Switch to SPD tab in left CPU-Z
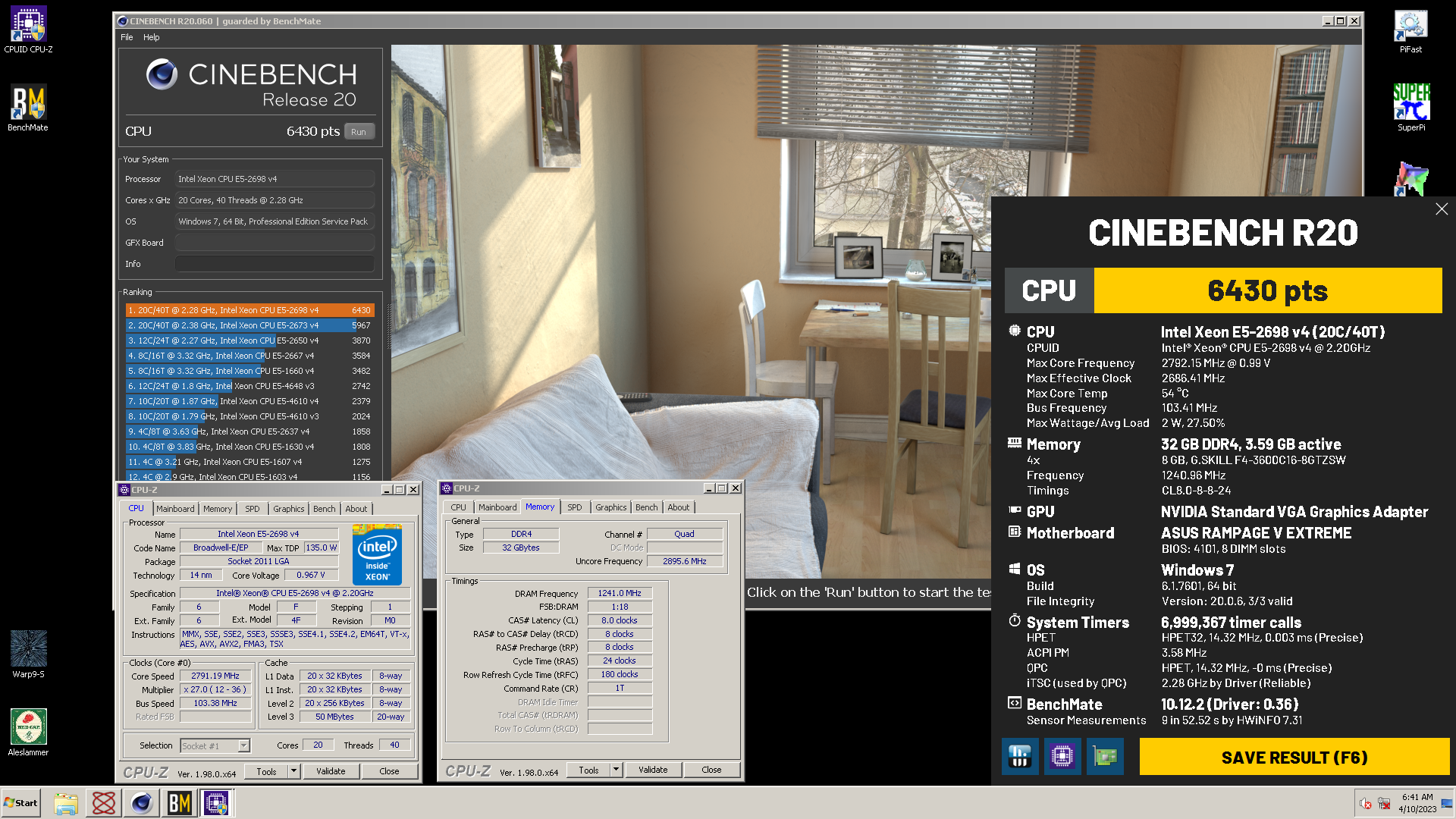 point(253,509)
